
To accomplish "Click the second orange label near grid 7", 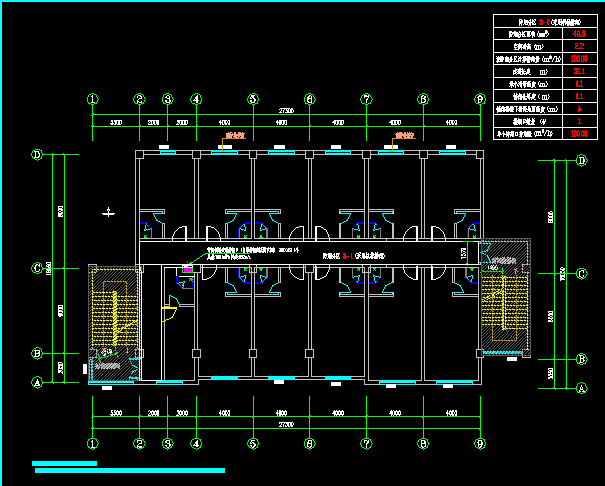I will pos(404,134).
